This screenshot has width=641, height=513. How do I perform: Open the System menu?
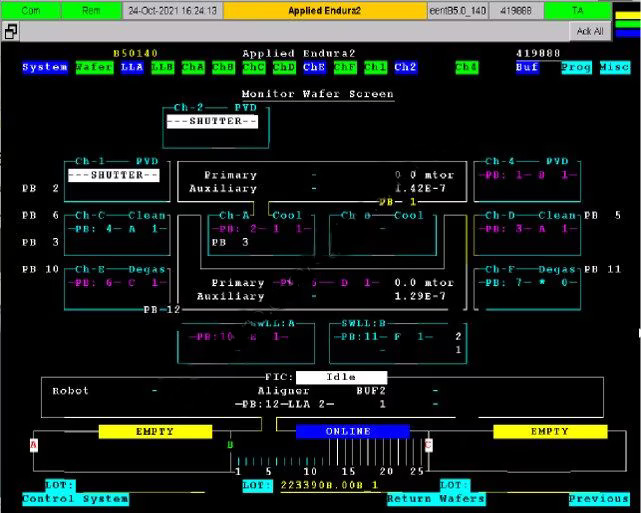[x=45, y=68]
